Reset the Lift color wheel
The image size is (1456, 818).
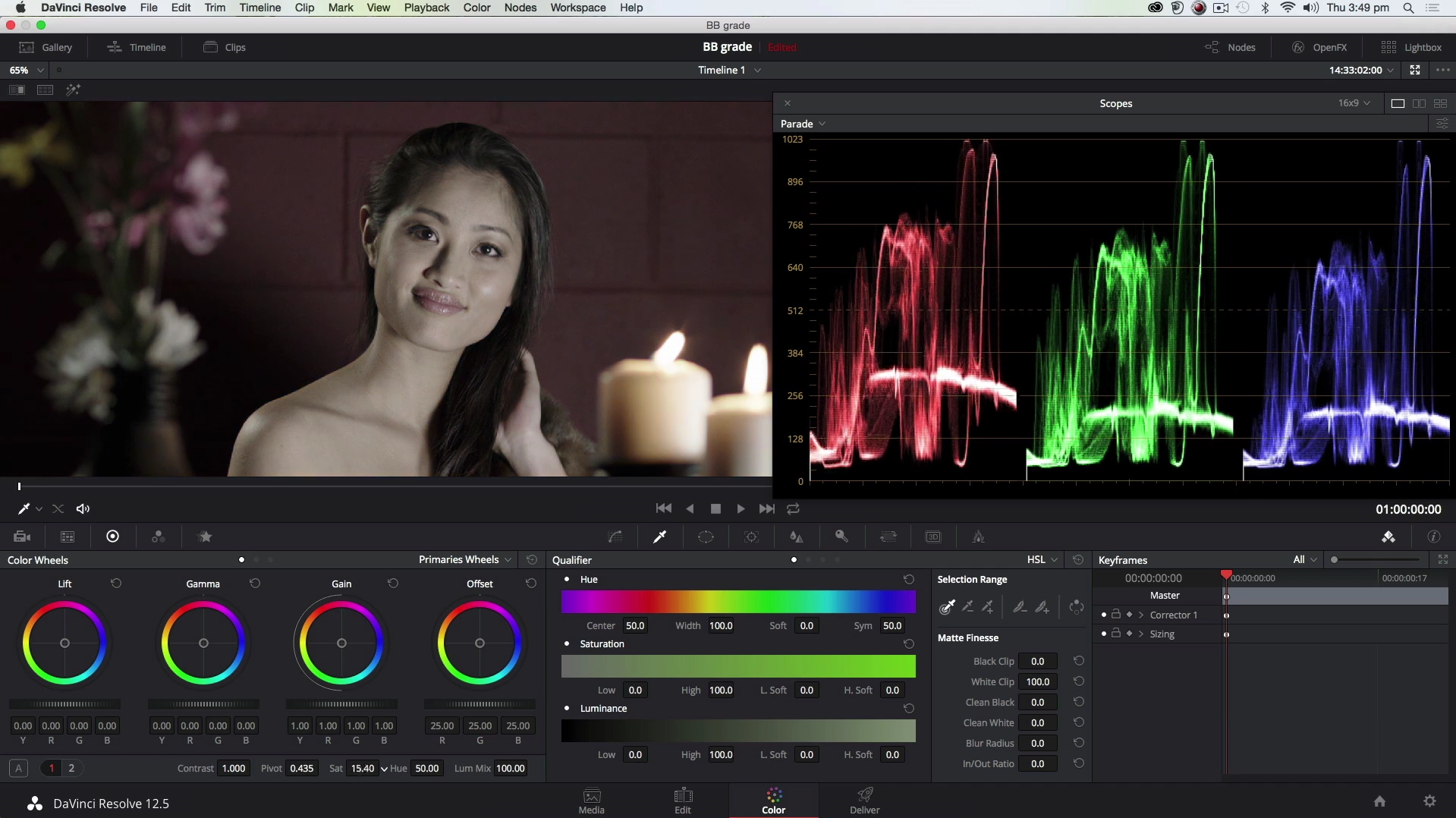(x=116, y=583)
